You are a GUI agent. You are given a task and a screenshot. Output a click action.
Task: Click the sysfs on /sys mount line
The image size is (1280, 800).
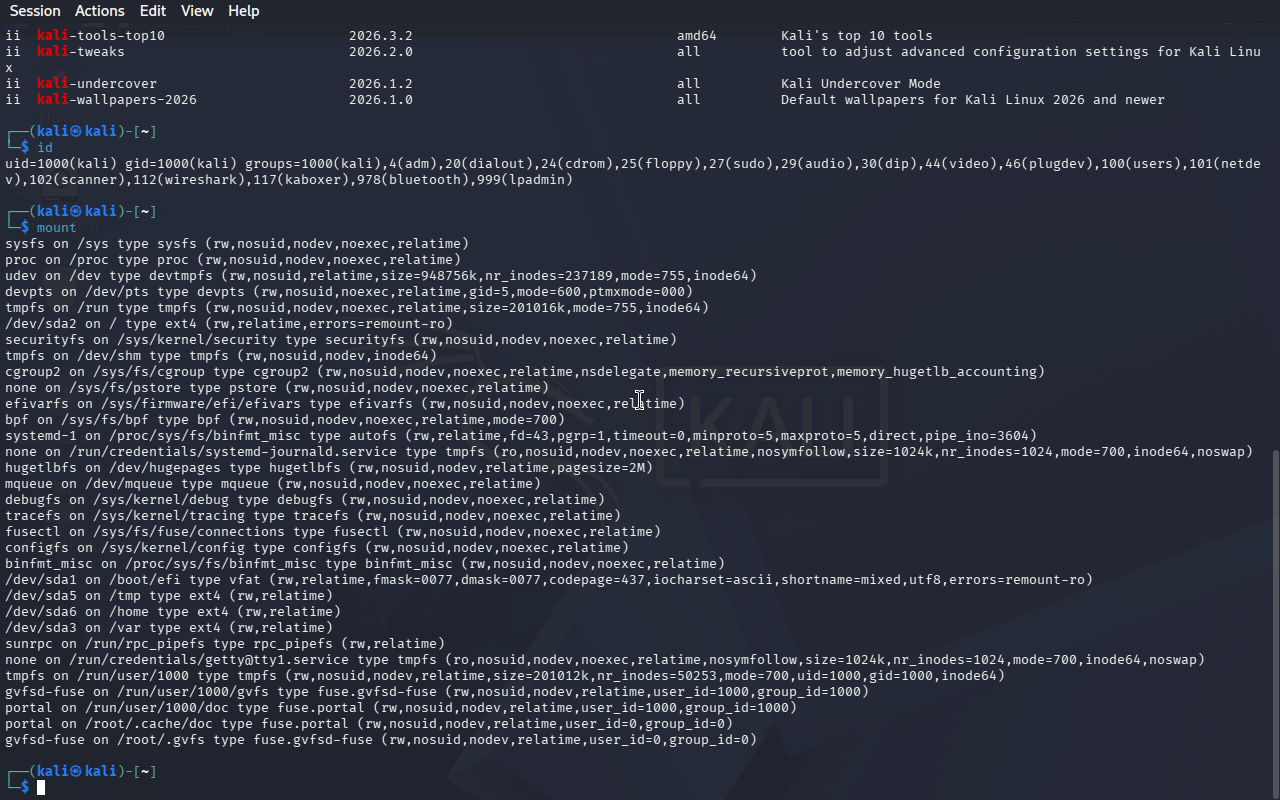pos(237,244)
